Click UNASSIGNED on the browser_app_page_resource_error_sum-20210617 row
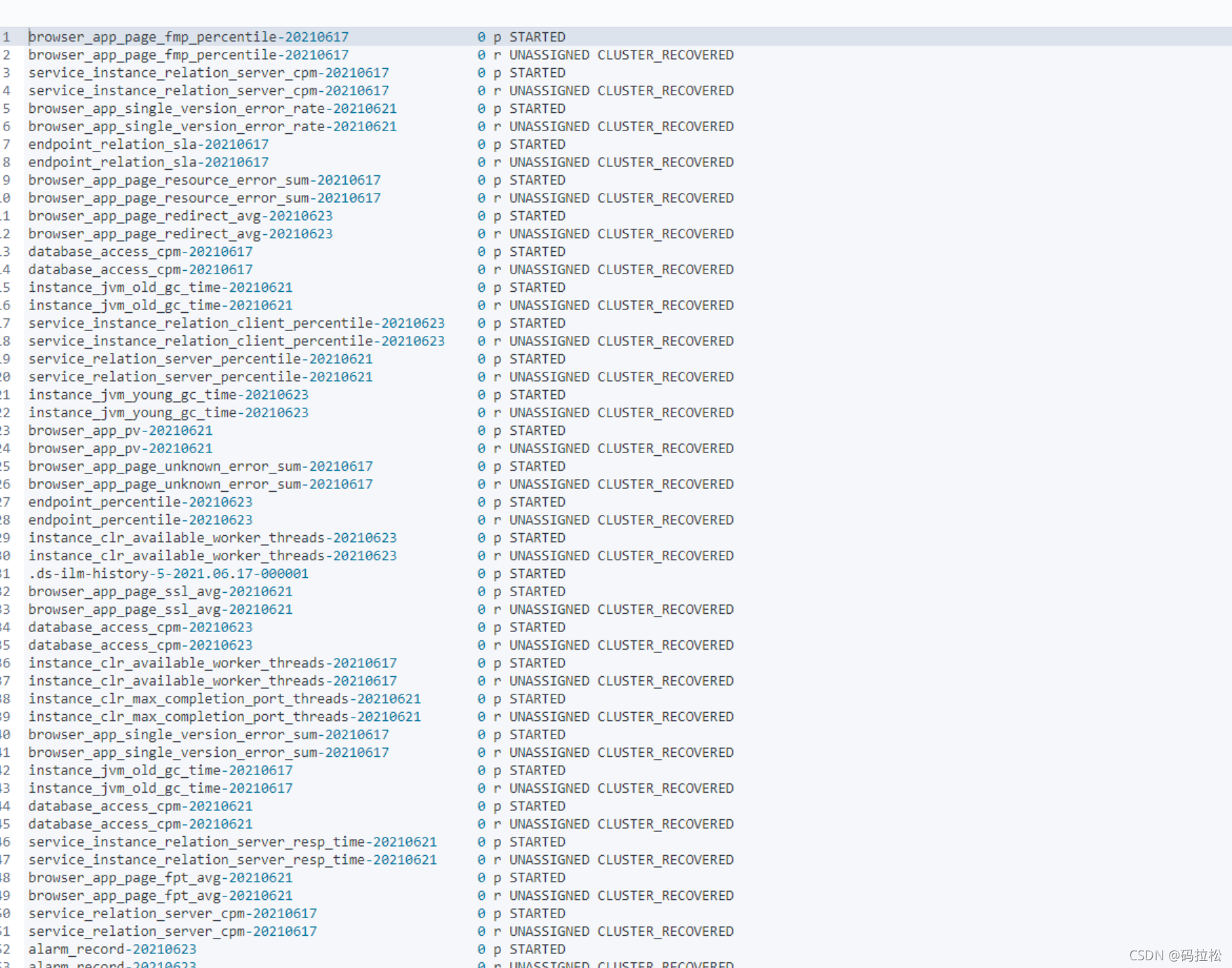The image size is (1232, 968). (549, 198)
